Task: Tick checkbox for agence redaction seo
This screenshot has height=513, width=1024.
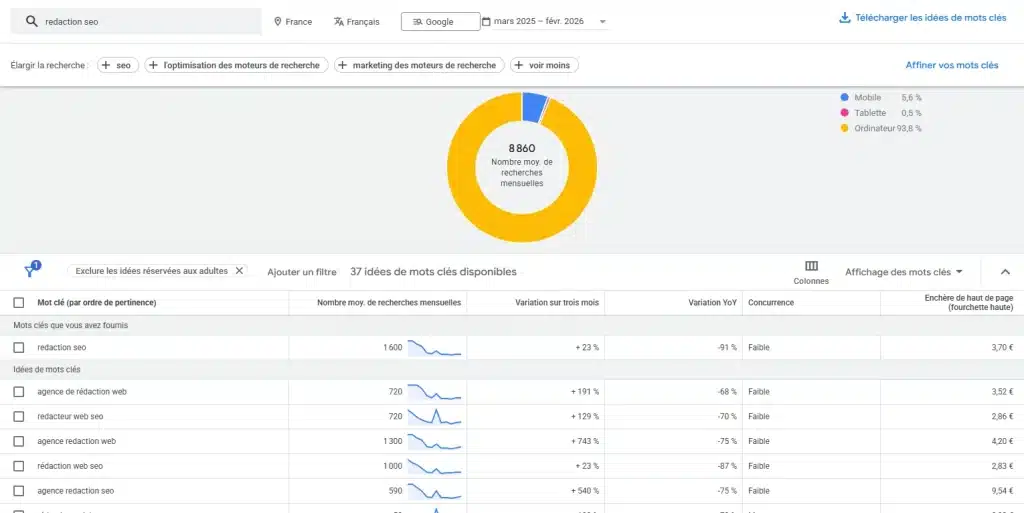Action: coord(19,491)
